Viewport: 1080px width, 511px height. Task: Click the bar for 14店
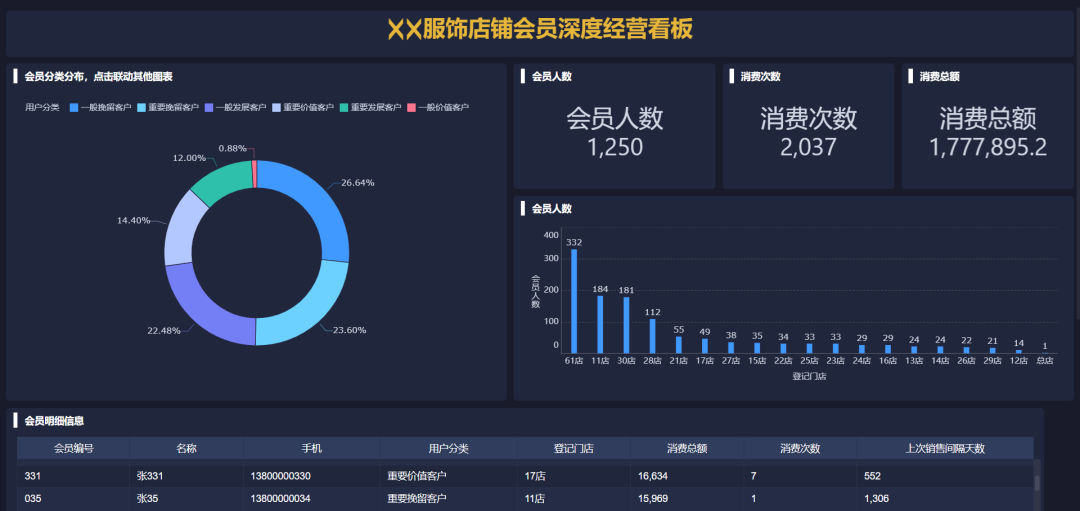(940, 349)
